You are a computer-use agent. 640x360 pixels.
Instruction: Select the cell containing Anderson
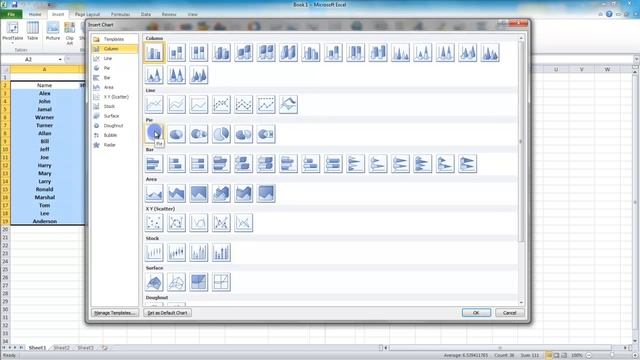45,221
